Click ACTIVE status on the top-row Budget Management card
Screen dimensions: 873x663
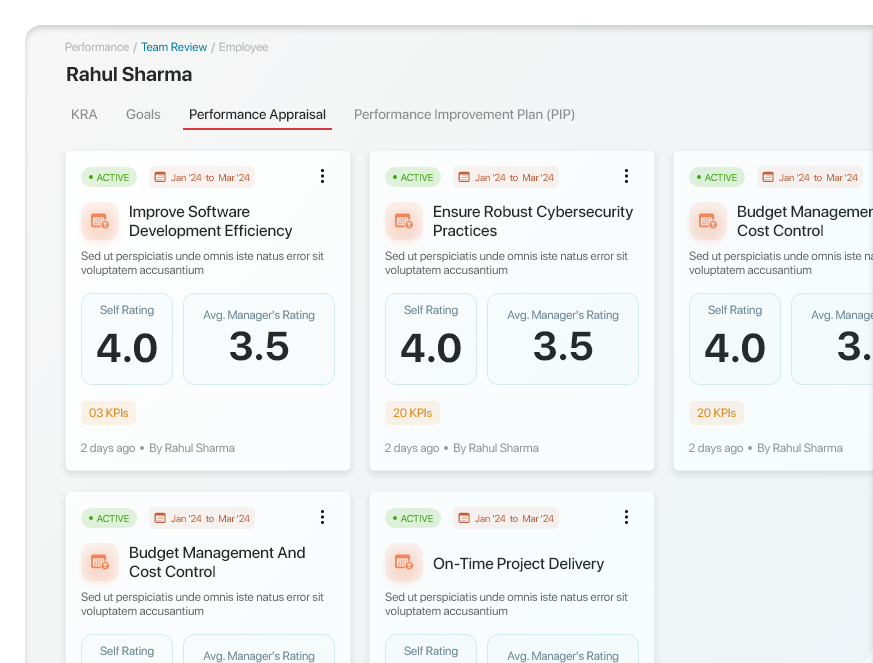[x=717, y=178]
